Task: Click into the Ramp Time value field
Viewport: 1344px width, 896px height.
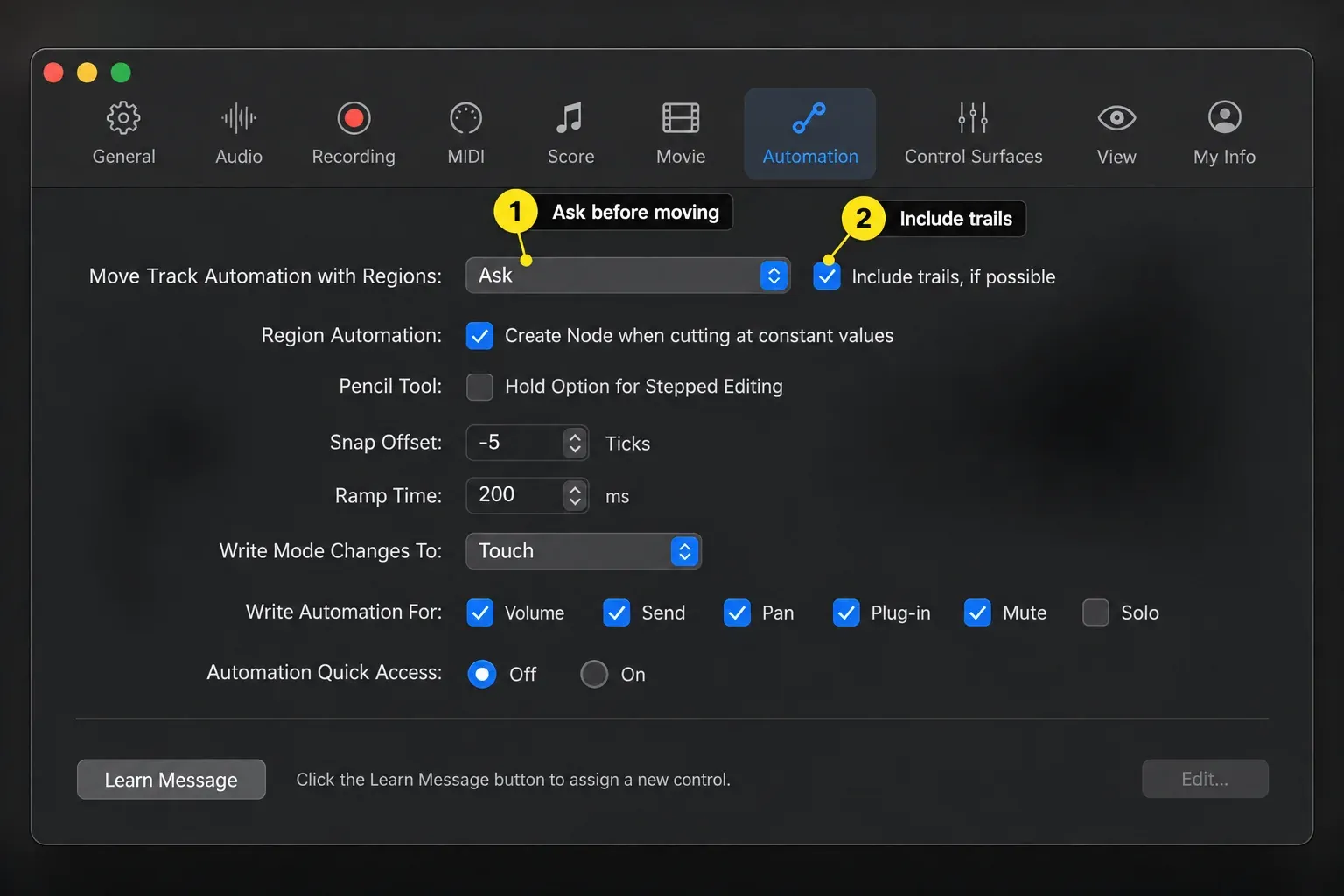Action: (516, 495)
